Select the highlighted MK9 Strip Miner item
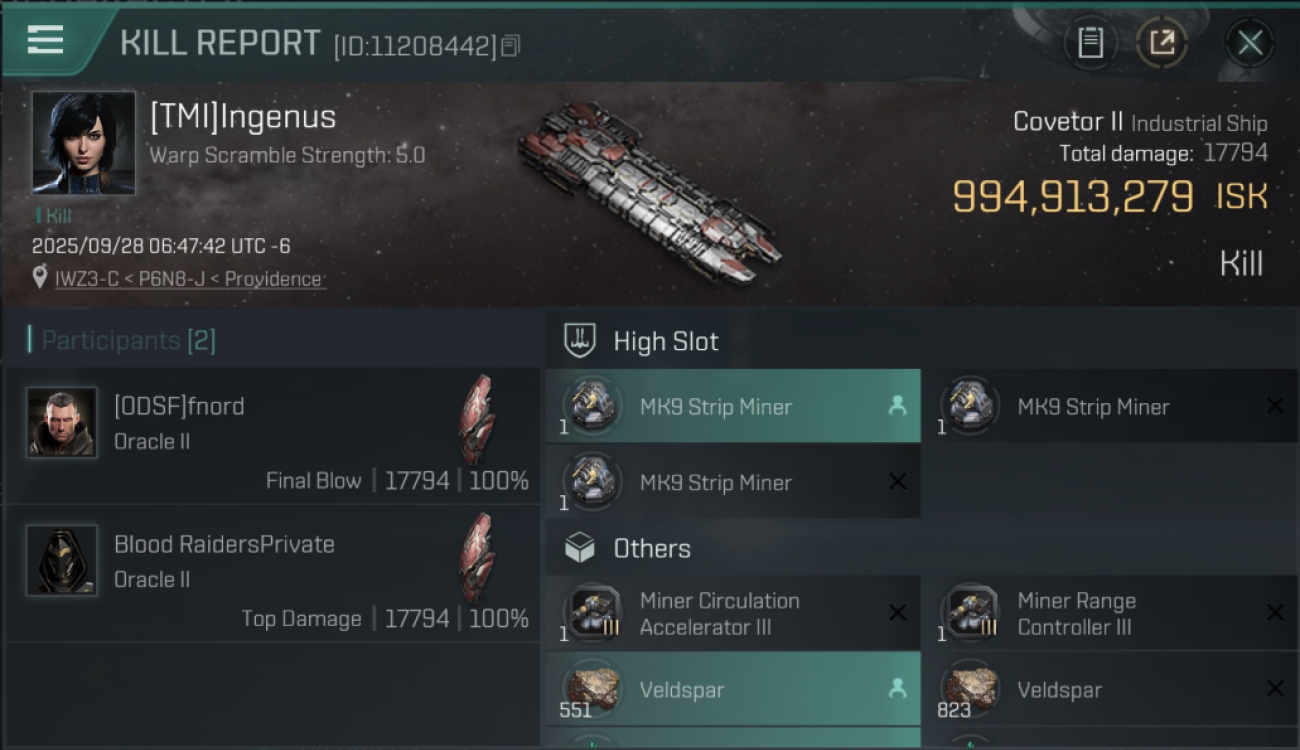The height and width of the screenshot is (750, 1300). 732,407
